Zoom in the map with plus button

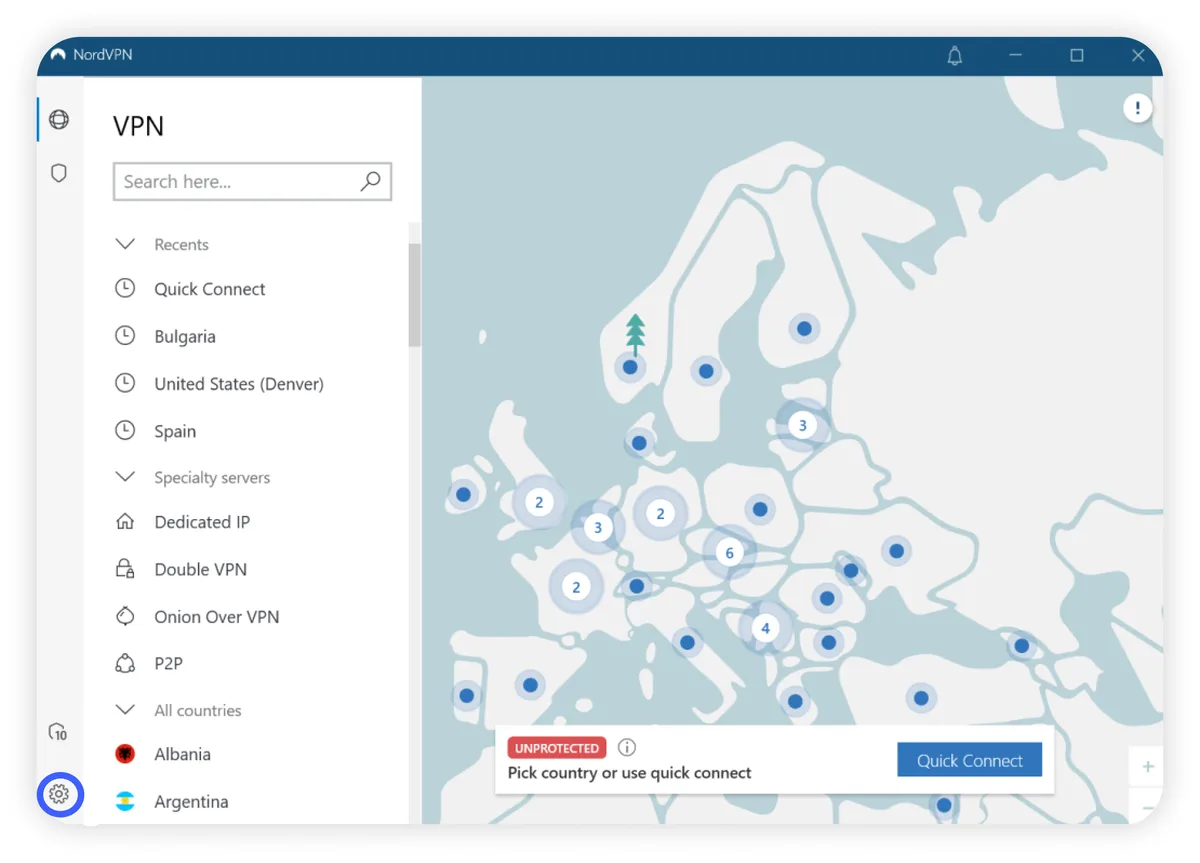tap(1147, 767)
